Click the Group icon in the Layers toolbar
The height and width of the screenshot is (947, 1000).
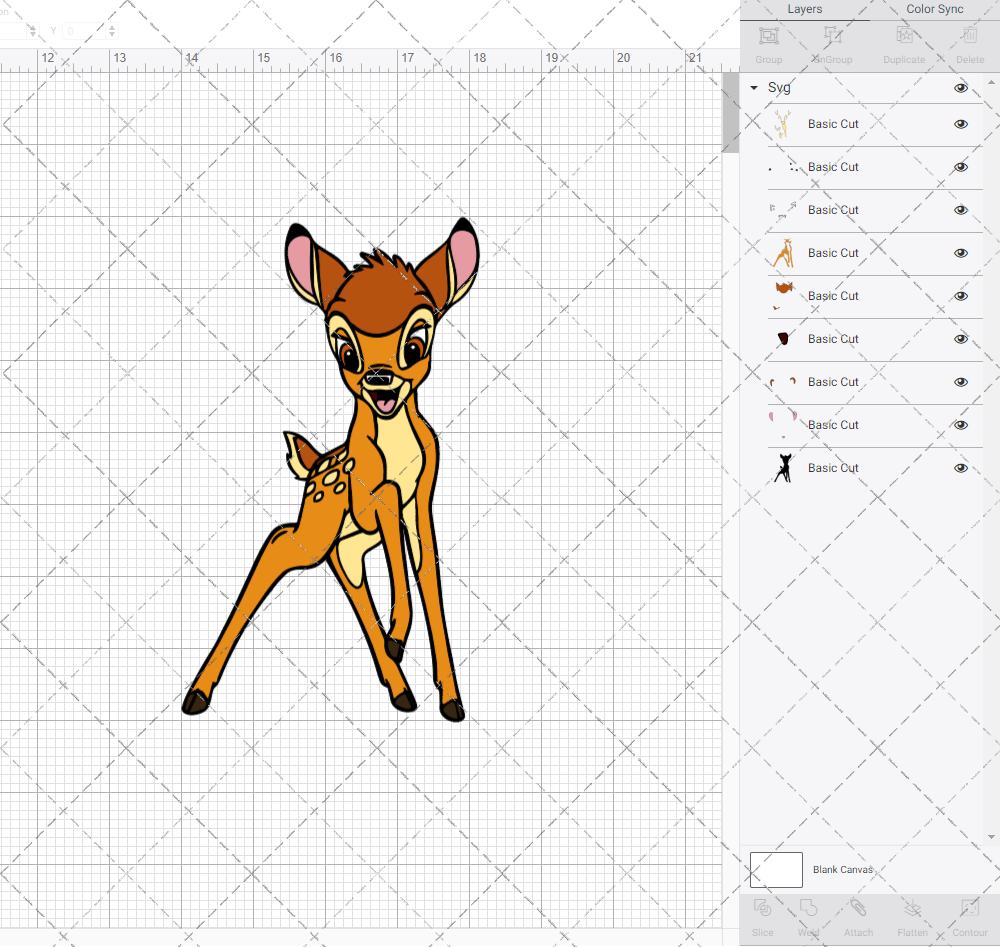click(x=768, y=36)
